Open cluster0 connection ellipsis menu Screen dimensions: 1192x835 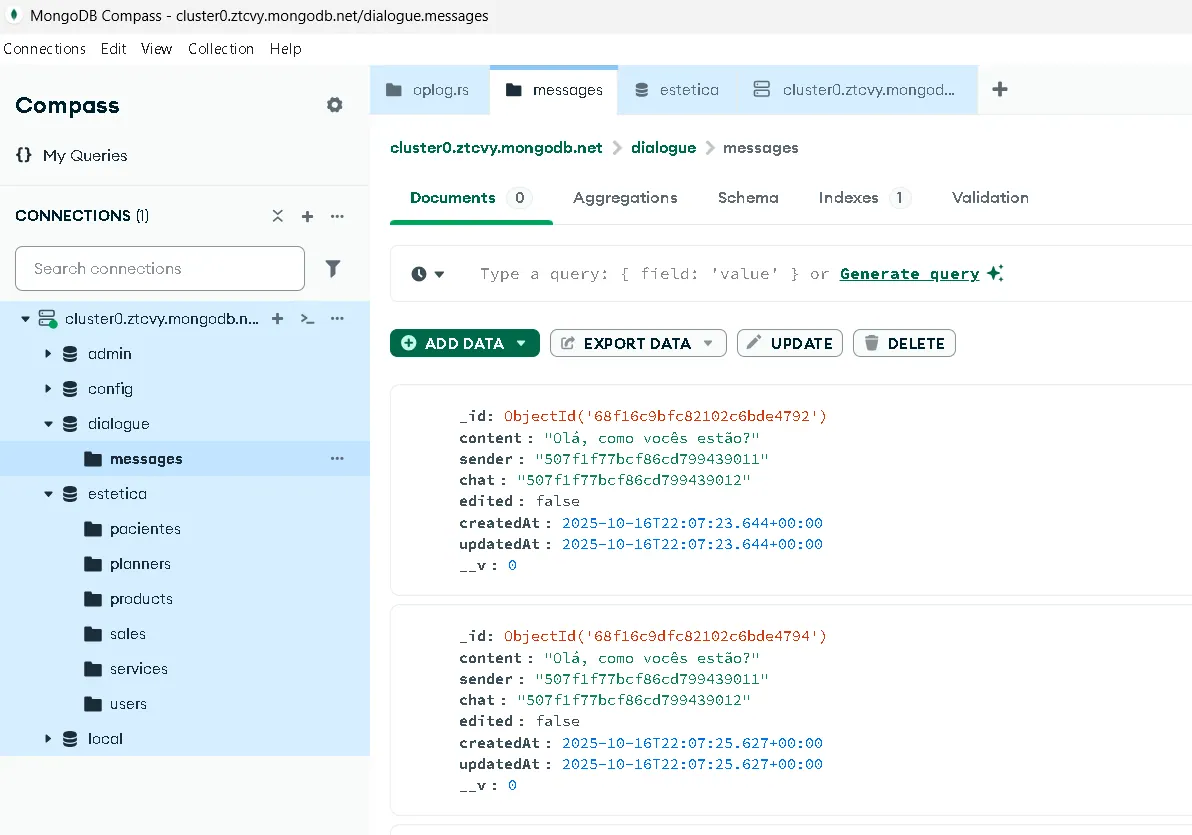point(338,319)
